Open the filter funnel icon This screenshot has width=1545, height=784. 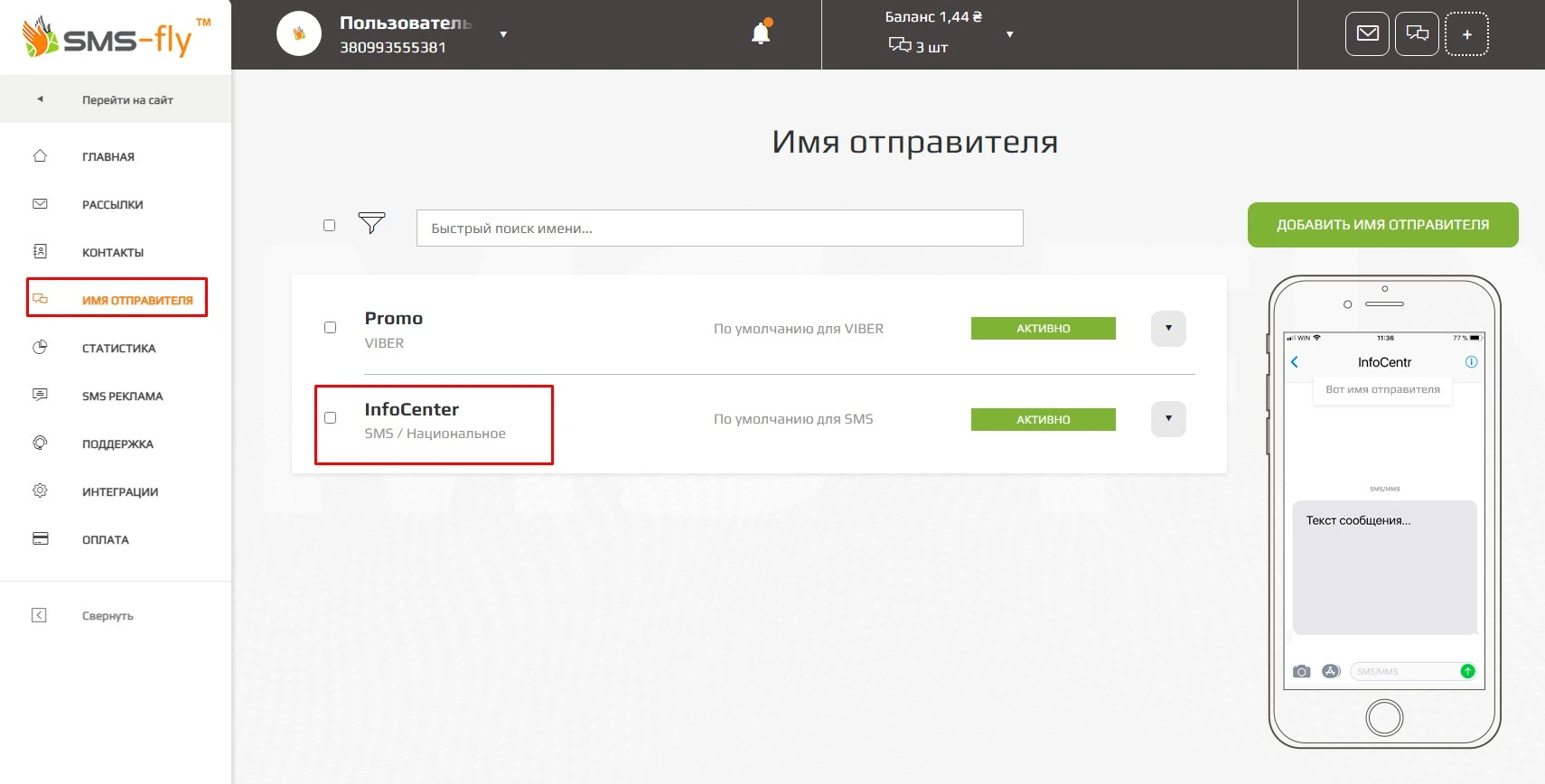coord(371,223)
